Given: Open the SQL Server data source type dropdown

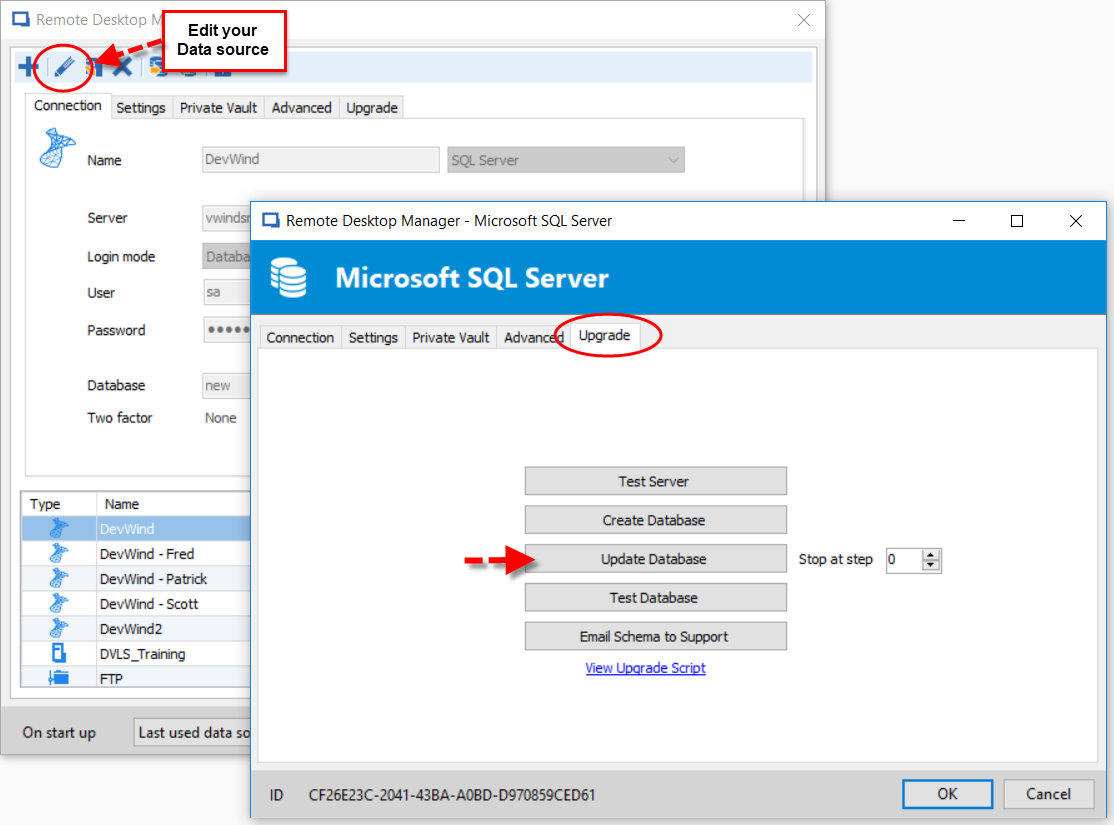Looking at the screenshot, I should pos(672,160).
